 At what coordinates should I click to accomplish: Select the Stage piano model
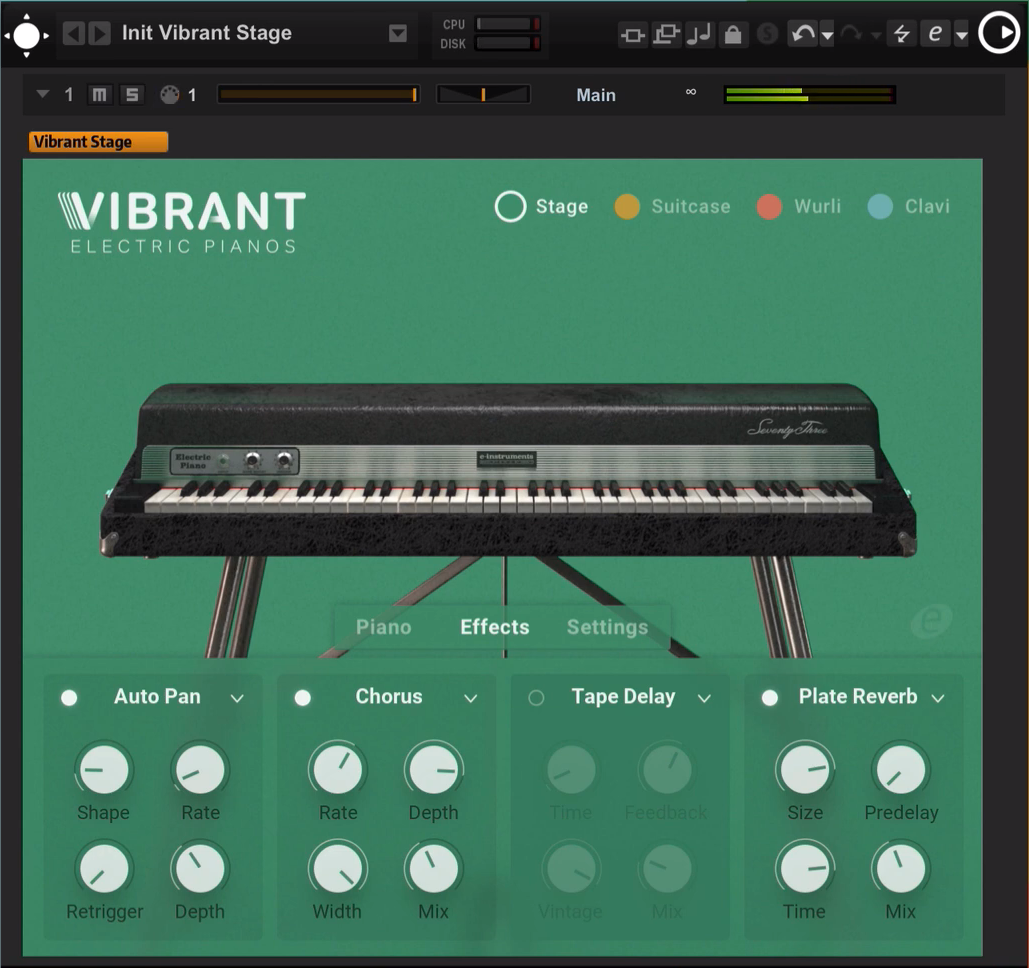click(541, 207)
